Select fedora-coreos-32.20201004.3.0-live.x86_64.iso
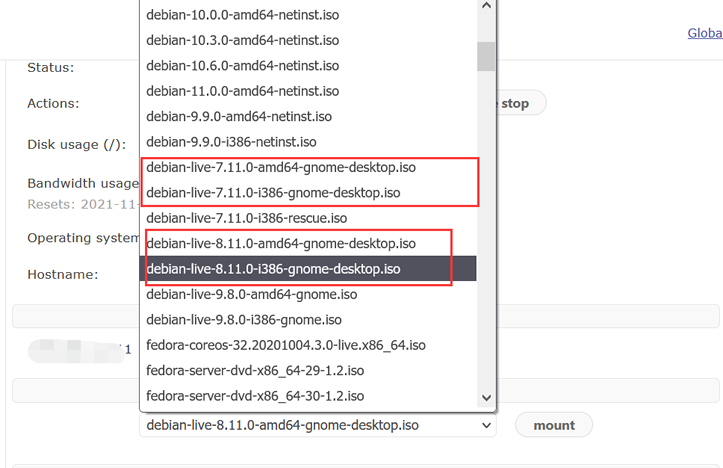 (x=308, y=344)
